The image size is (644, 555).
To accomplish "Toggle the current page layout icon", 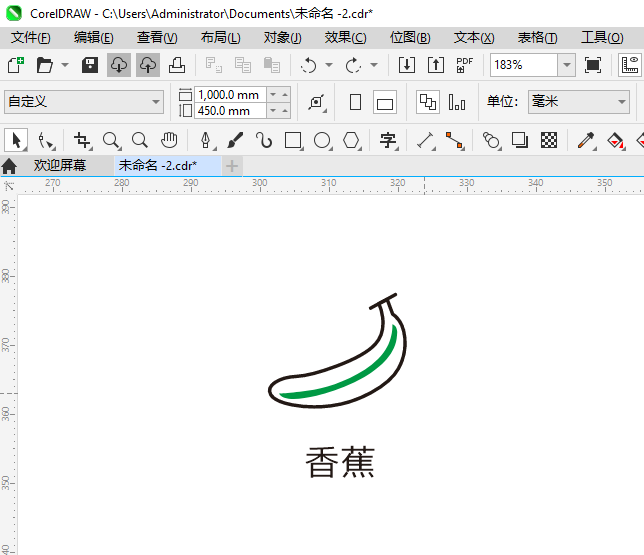I will click(457, 102).
